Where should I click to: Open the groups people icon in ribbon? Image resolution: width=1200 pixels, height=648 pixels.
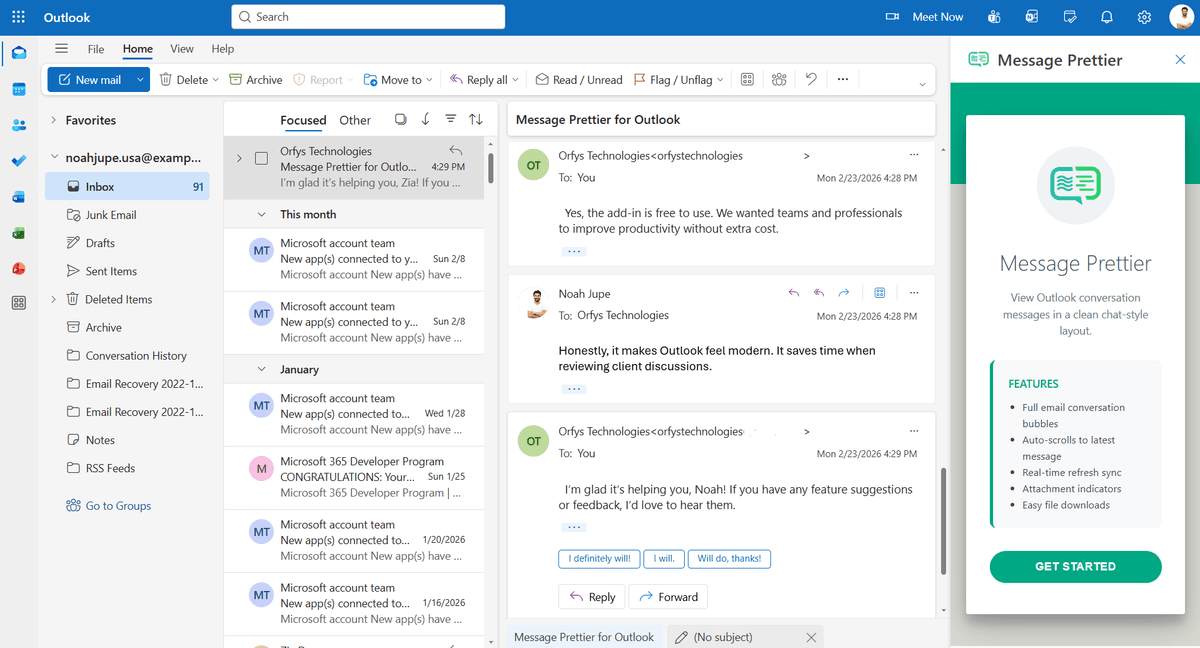(x=779, y=80)
